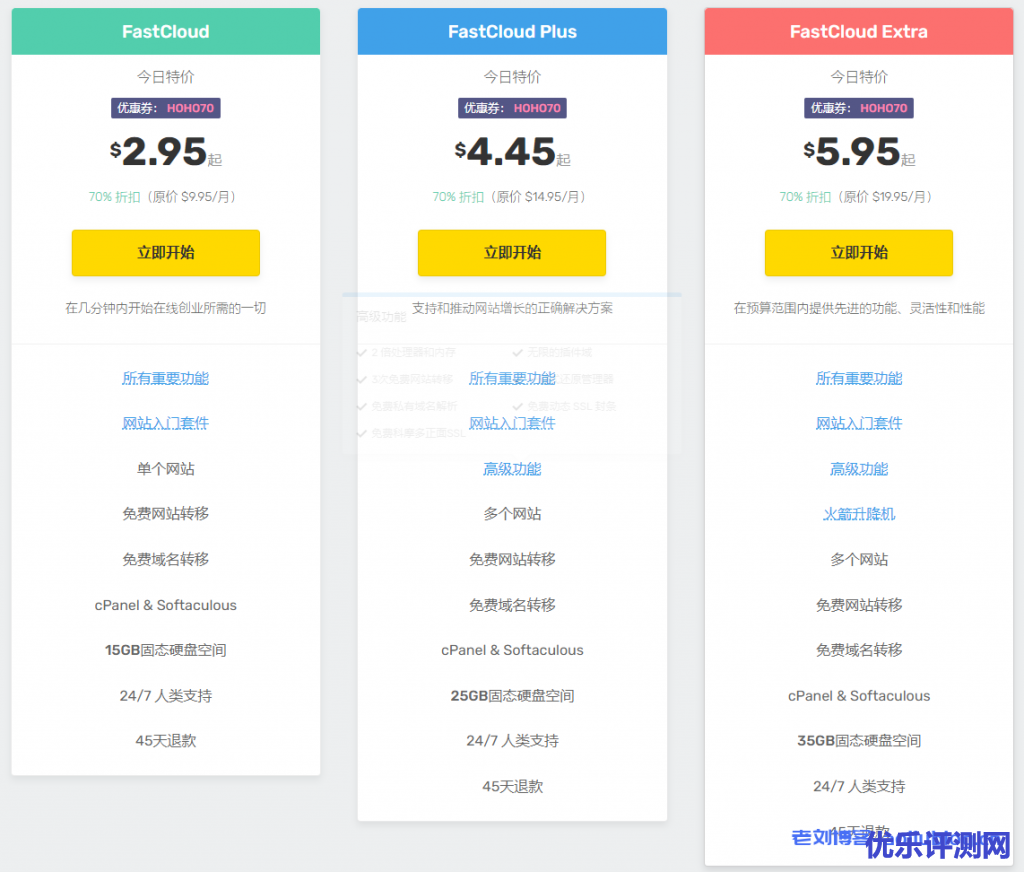Click 高级功能 link in FastCloud Extra column
Viewport: 1024px width, 872px height.
[x=858, y=469]
